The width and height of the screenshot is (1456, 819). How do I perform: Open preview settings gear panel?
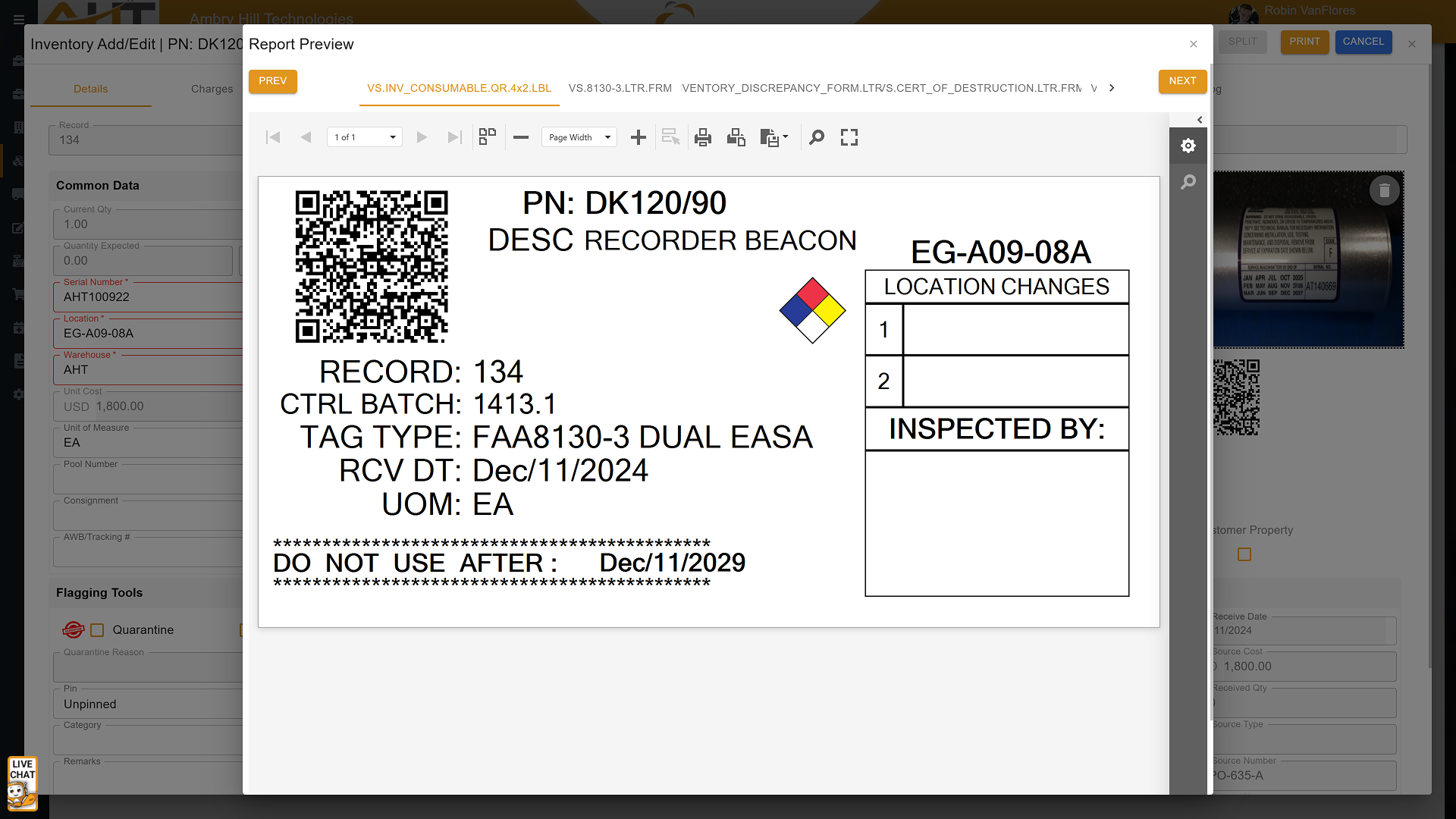1188,146
